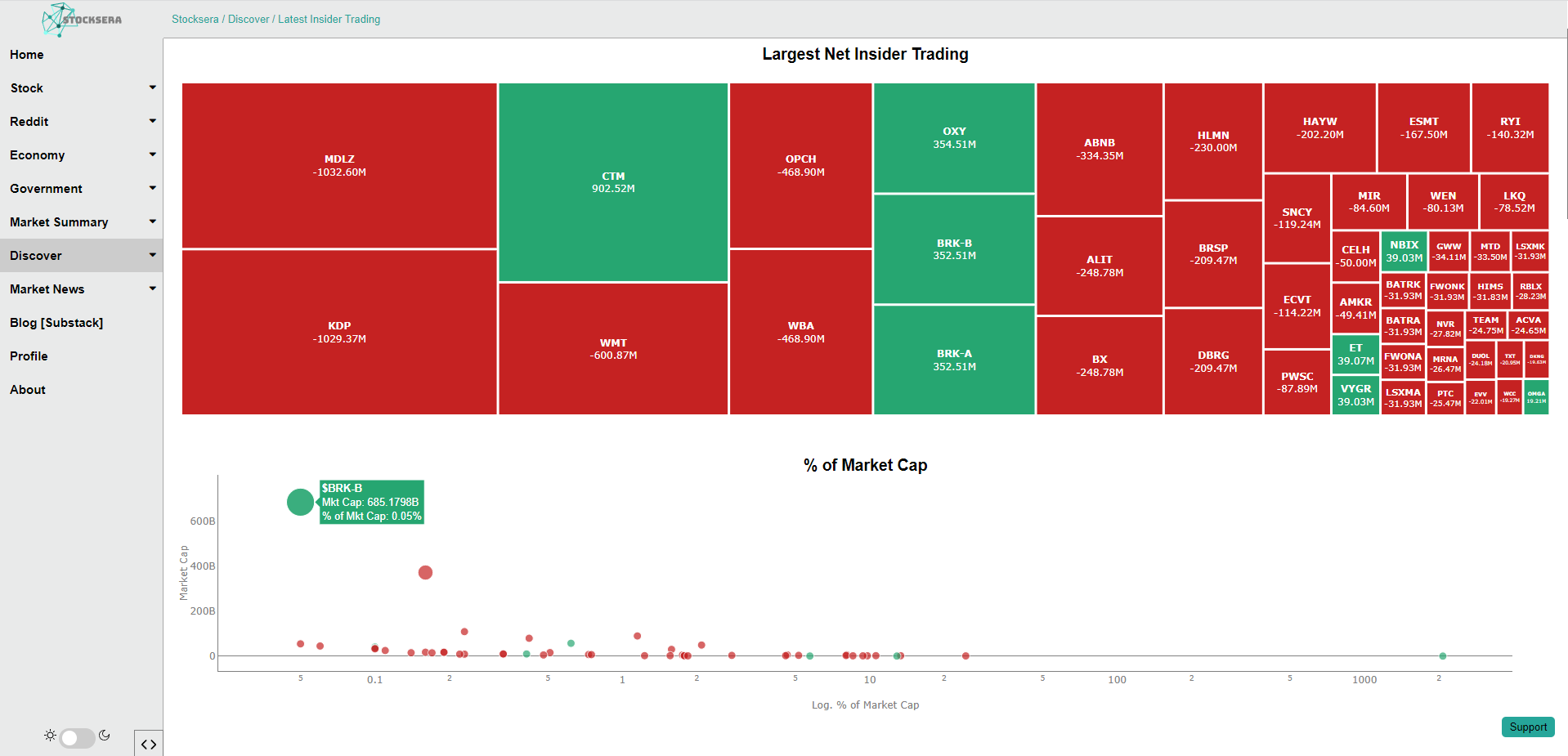Expand the Reddit menu arrow
Image resolution: width=1568 pixels, height=756 pixels.
click(152, 121)
